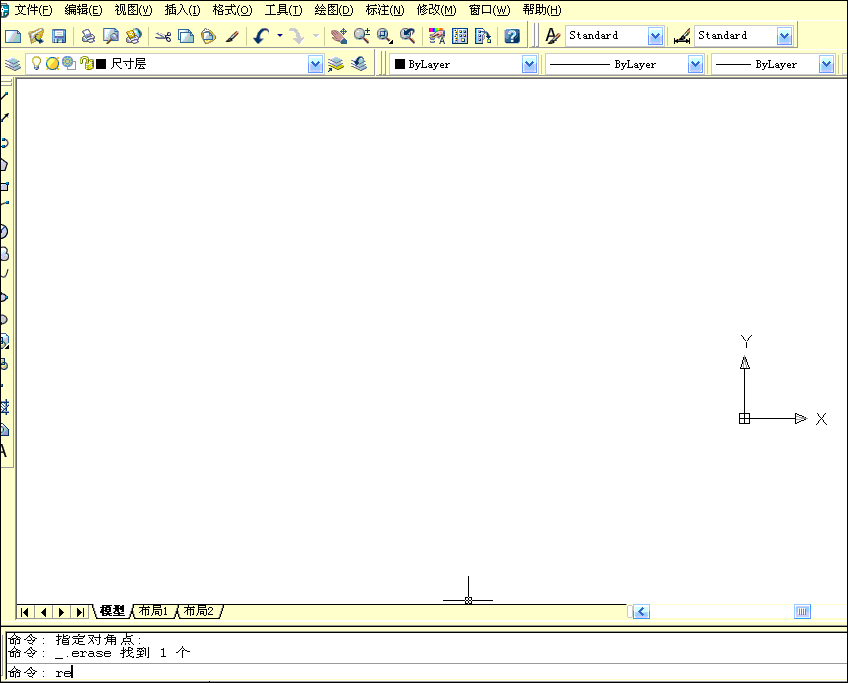848x683 pixels.
Task: Paste from clipboard icon
Action: tap(208, 36)
